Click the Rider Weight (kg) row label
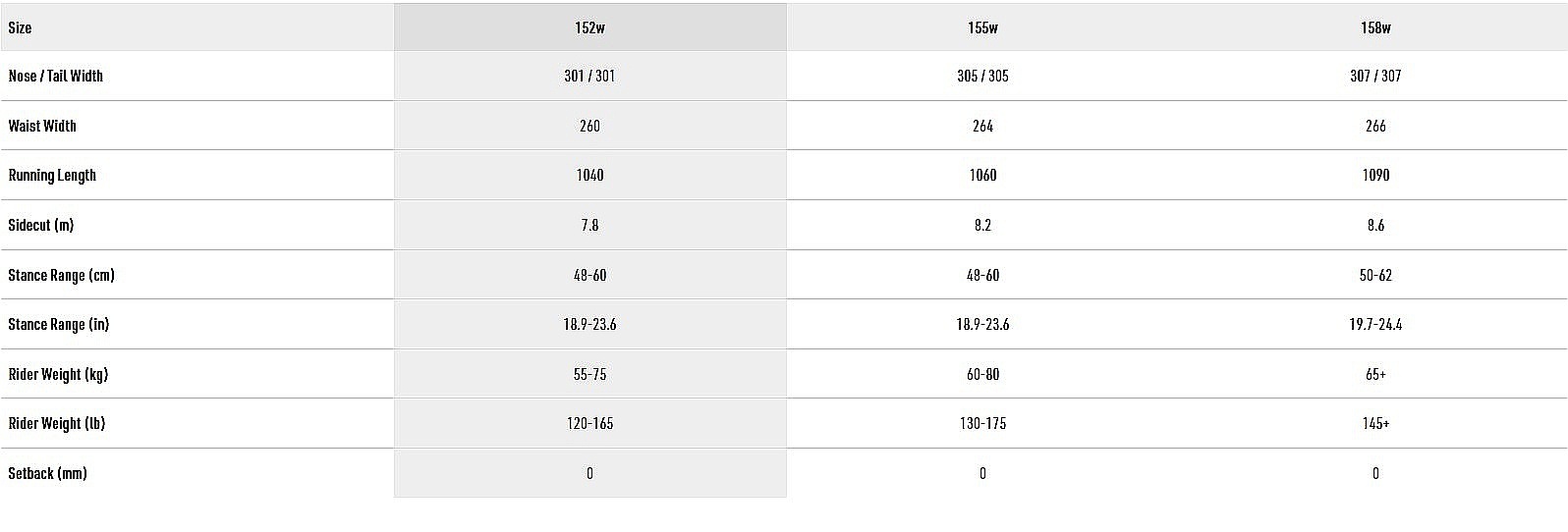1568x532 pixels. coord(58,374)
